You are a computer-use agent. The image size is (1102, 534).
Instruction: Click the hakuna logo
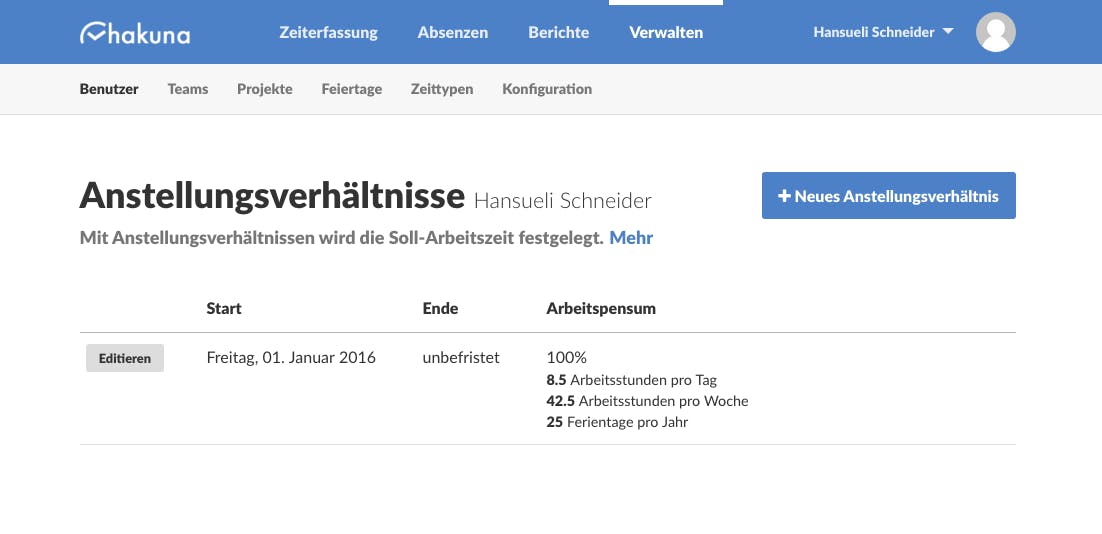pyautogui.click(x=134, y=33)
